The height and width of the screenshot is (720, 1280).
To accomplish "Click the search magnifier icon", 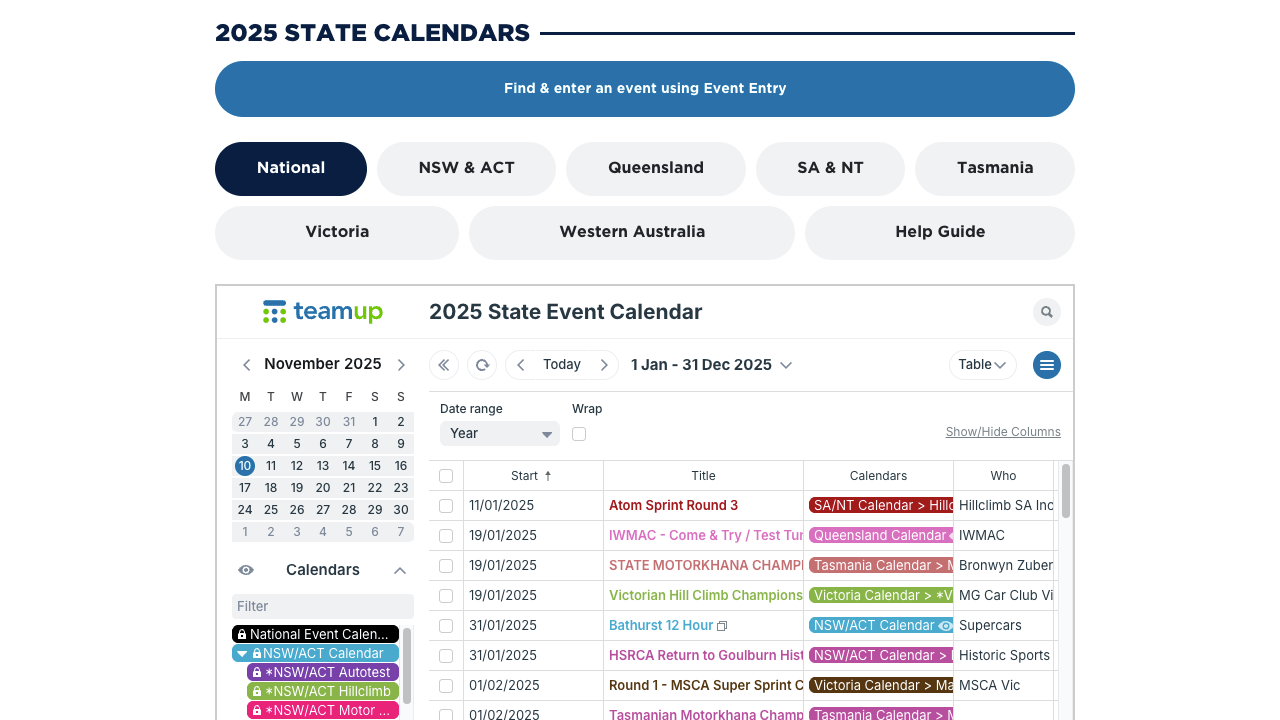I will [1046, 312].
